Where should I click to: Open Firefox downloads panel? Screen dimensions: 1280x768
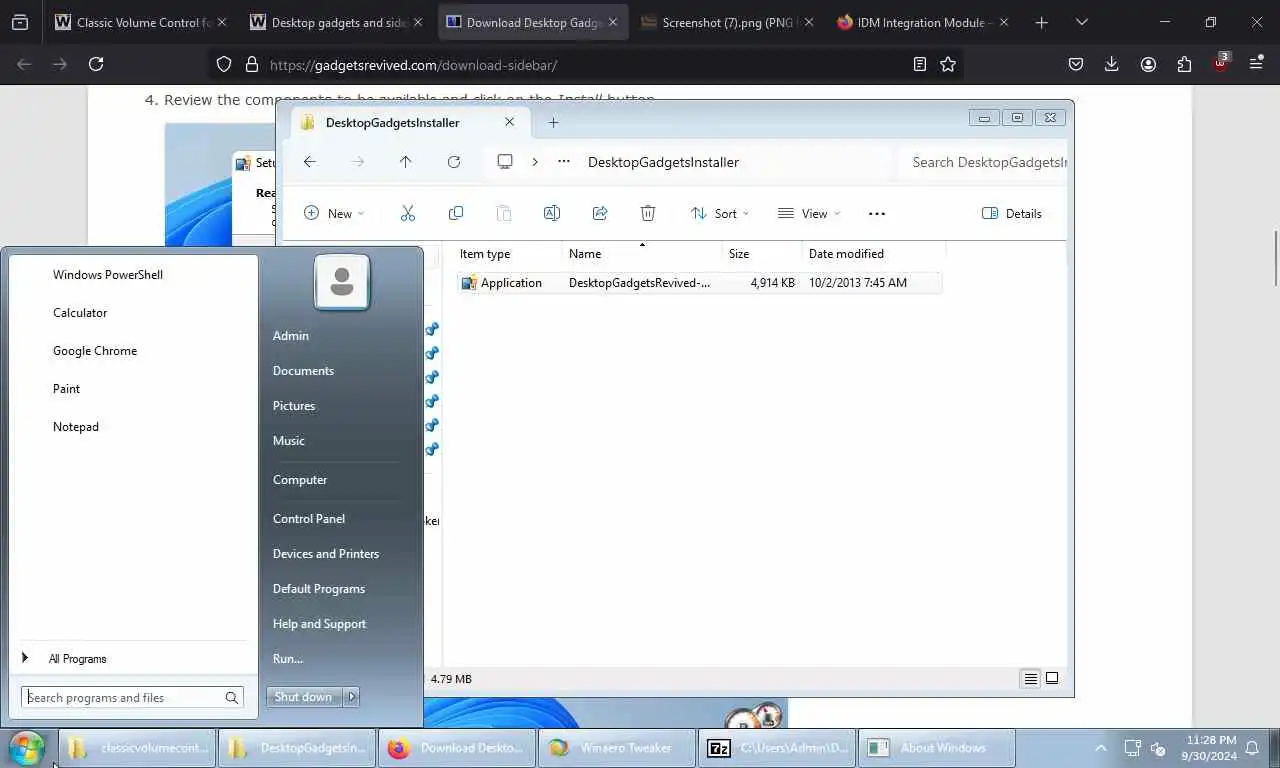[1112, 64]
